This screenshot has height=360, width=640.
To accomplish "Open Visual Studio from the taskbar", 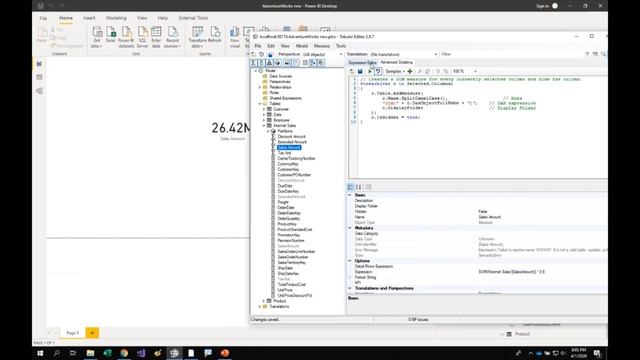I will (141, 353).
